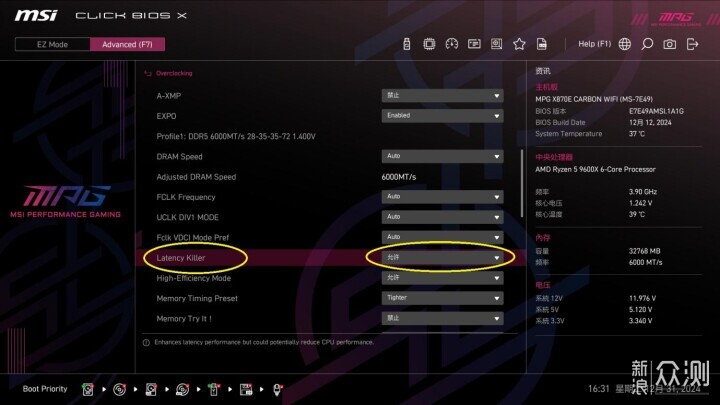Click the back arrow next to Overclocking

point(147,73)
